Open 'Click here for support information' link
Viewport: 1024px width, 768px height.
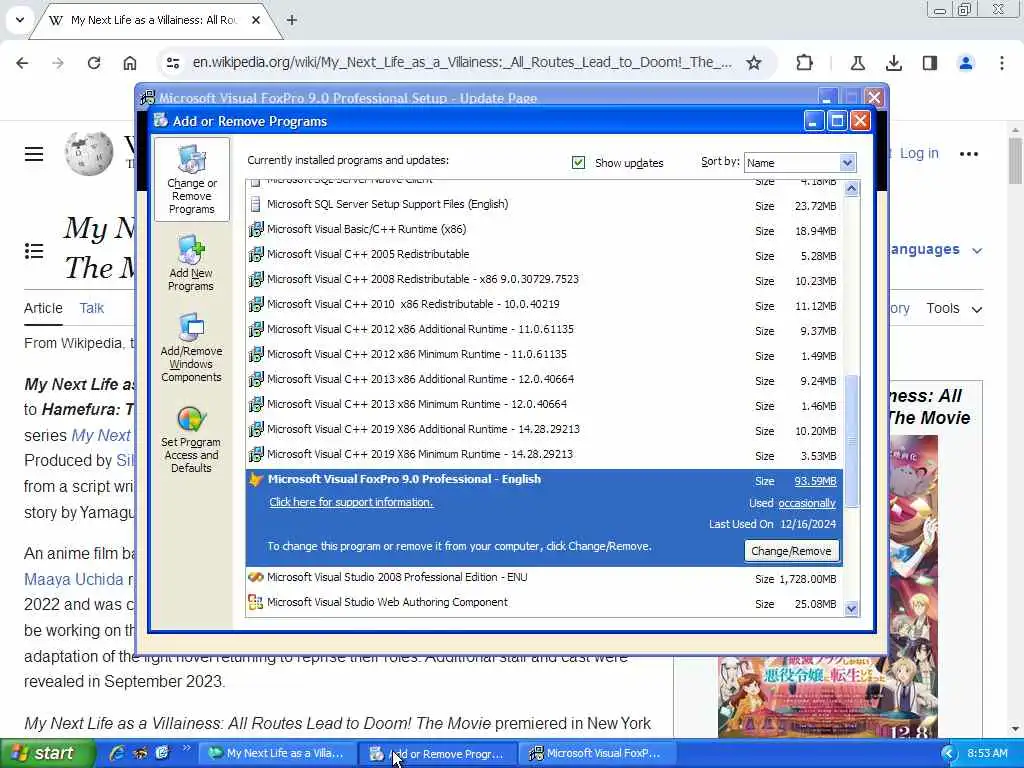351,502
